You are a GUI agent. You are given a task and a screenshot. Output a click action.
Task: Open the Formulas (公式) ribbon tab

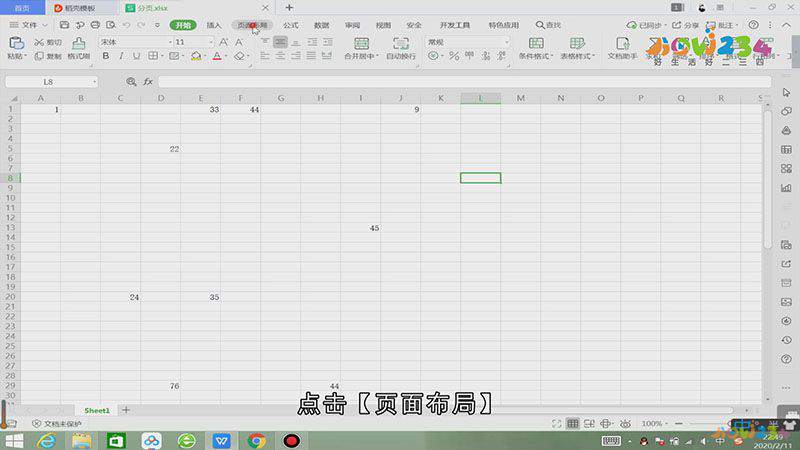tap(290, 25)
